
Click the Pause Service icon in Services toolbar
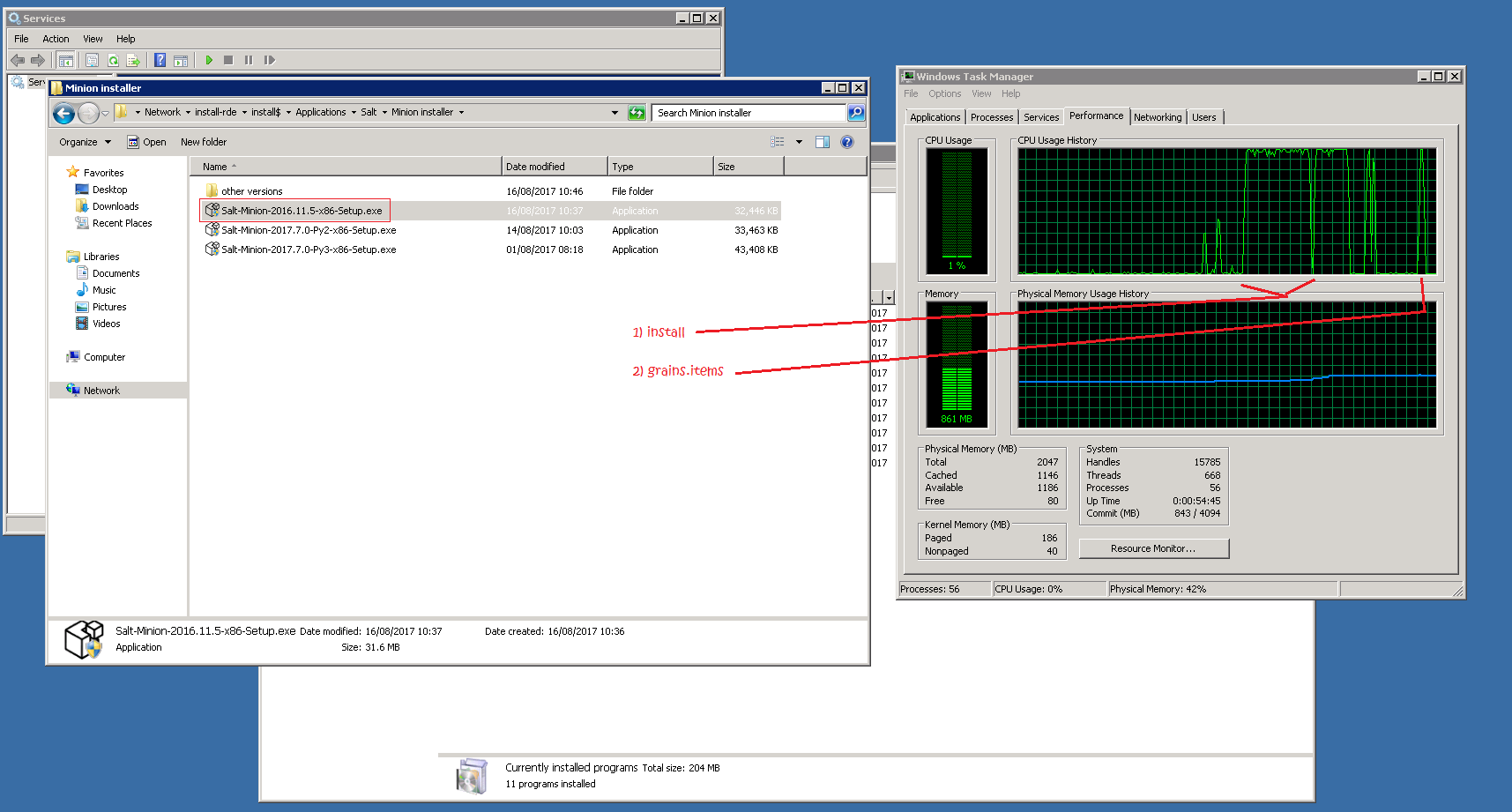(248, 59)
